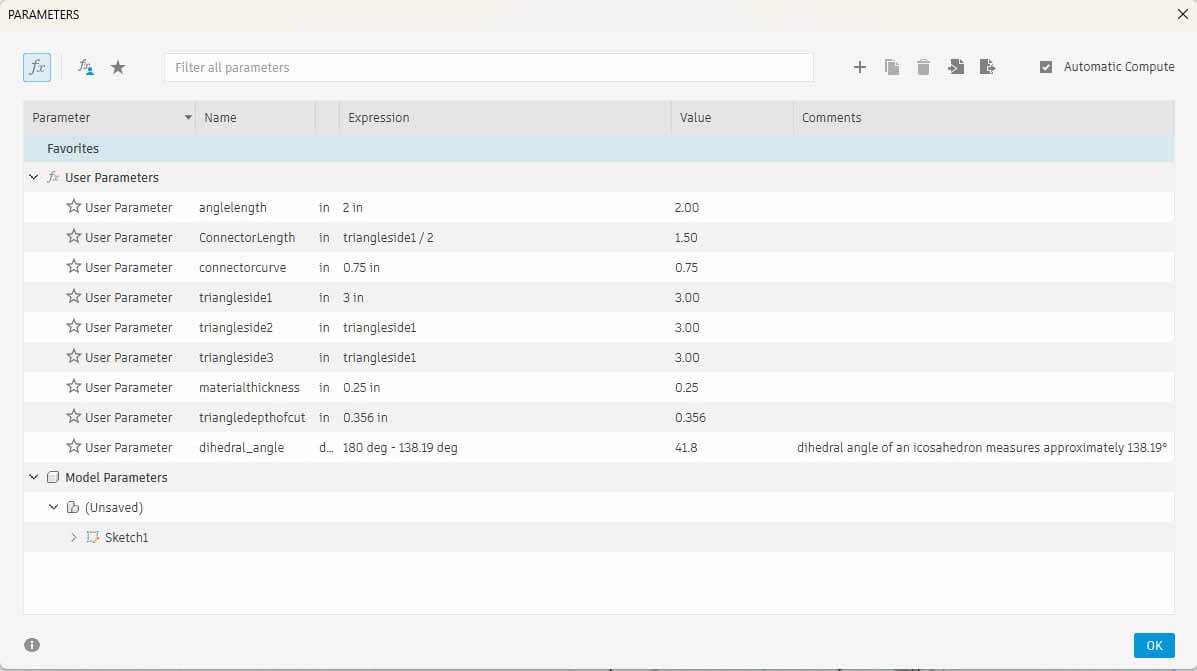
Task: Select the anglelength name cell
Action: [233, 208]
